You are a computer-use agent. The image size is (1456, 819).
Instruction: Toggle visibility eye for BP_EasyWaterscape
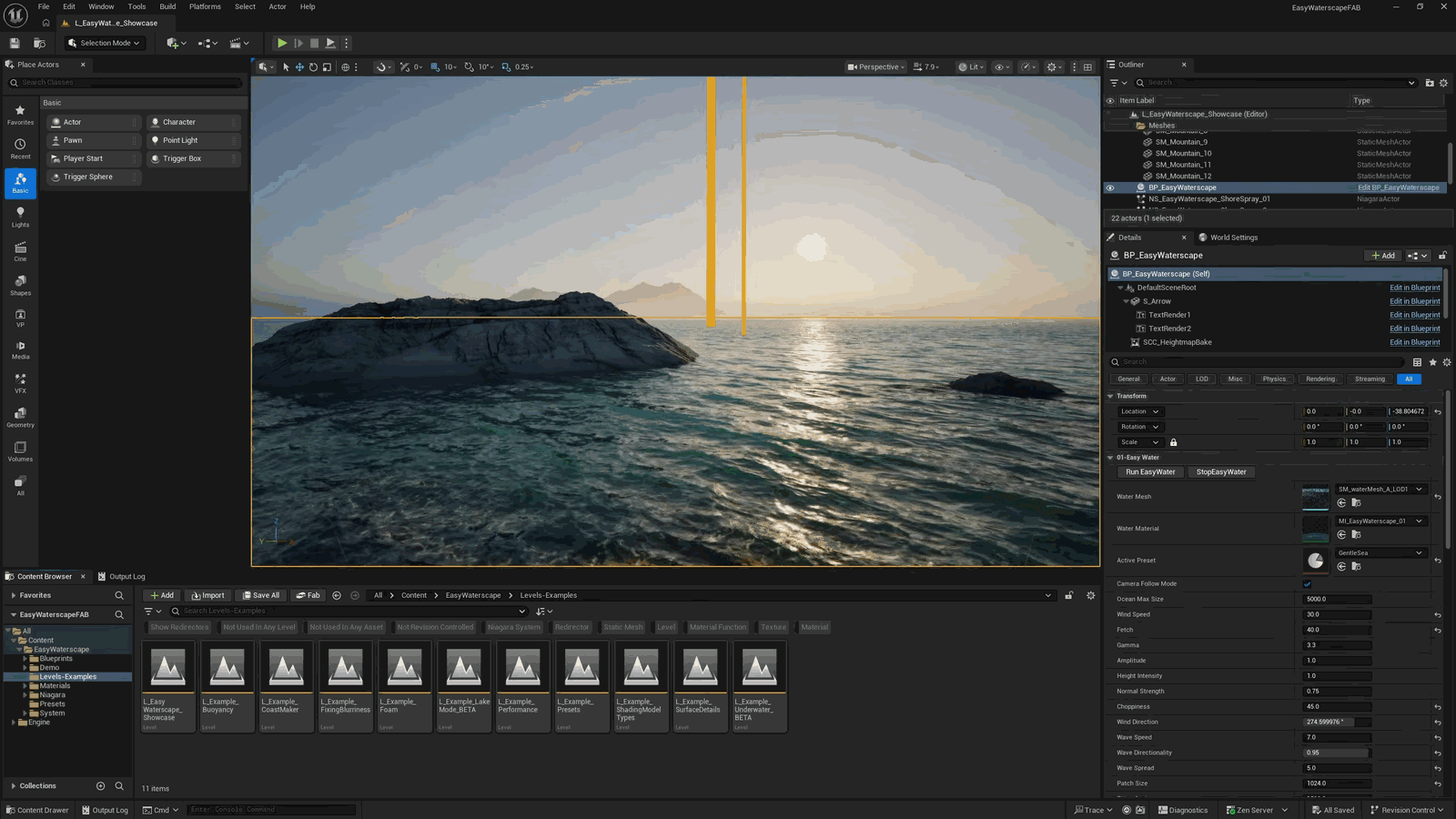point(1109,187)
